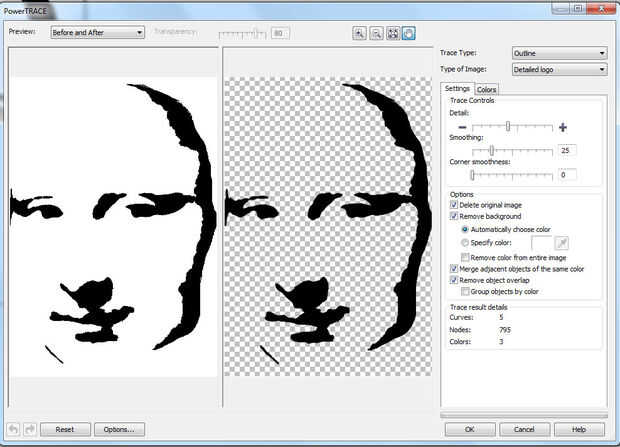Uncheck Delete original image
The width and height of the screenshot is (620, 447).
(x=455, y=204)
